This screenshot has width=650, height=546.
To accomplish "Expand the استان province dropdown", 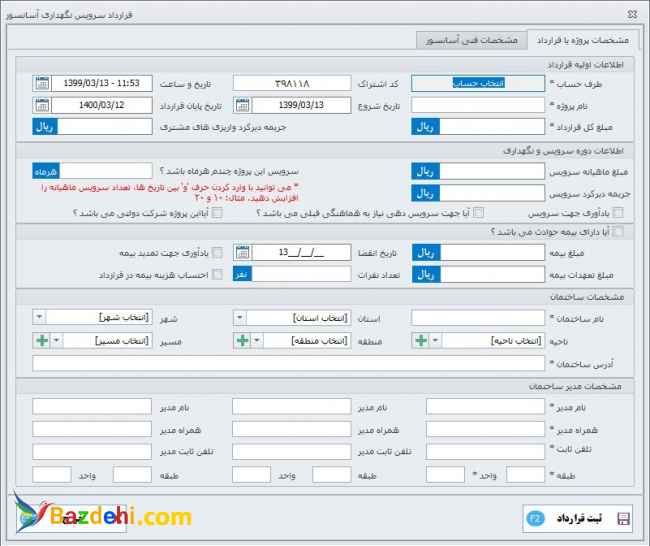I will [241, 317].
